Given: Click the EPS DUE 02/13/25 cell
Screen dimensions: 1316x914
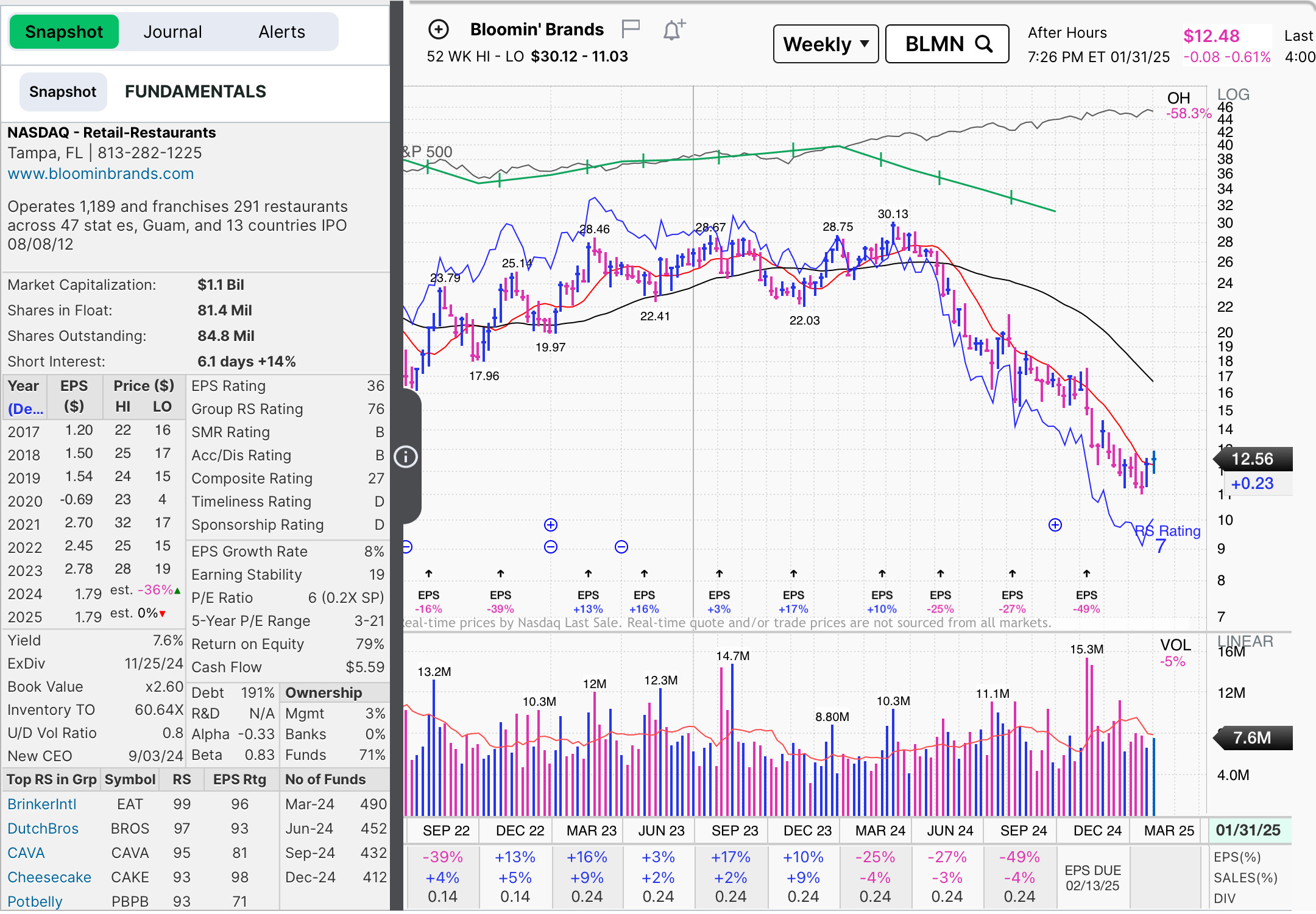Looking at the screenshot, I should (x=1093, y=878).
